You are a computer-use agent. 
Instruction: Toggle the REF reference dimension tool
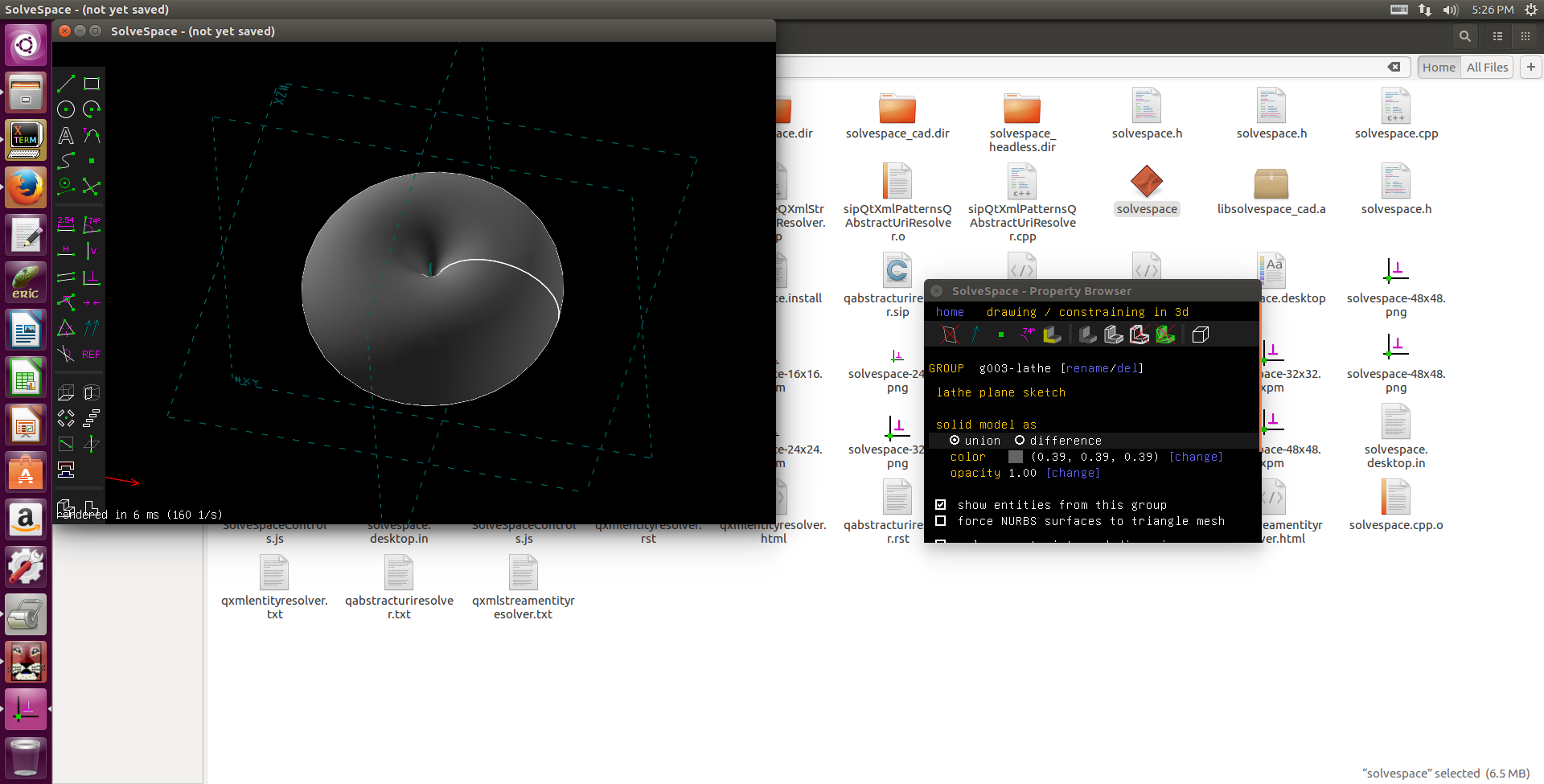point(92,354)
